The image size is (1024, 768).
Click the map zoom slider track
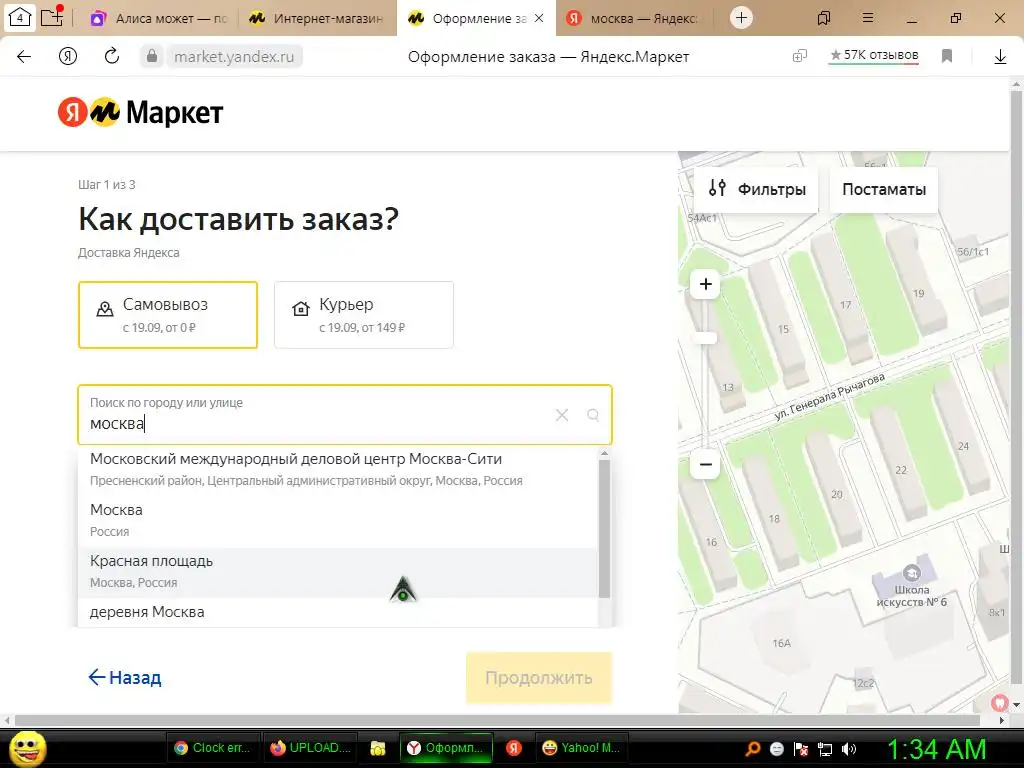[705, 374]
